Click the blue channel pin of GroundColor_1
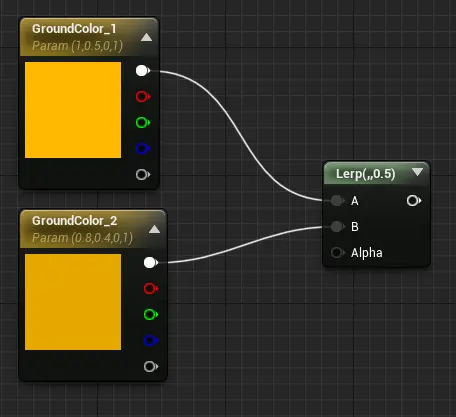 click(x=143, y=148)
